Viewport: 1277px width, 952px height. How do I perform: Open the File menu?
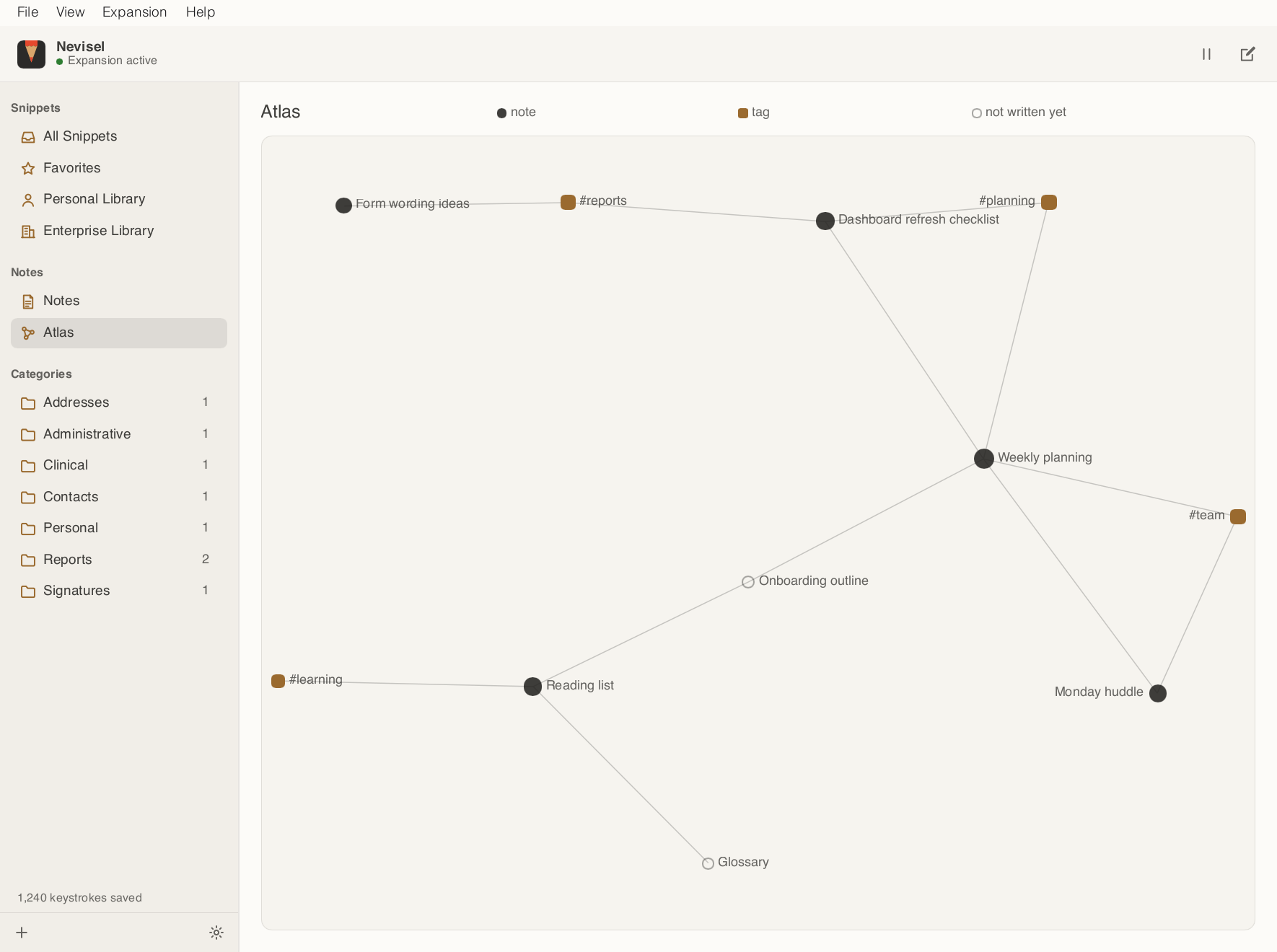tap(27, 12)
